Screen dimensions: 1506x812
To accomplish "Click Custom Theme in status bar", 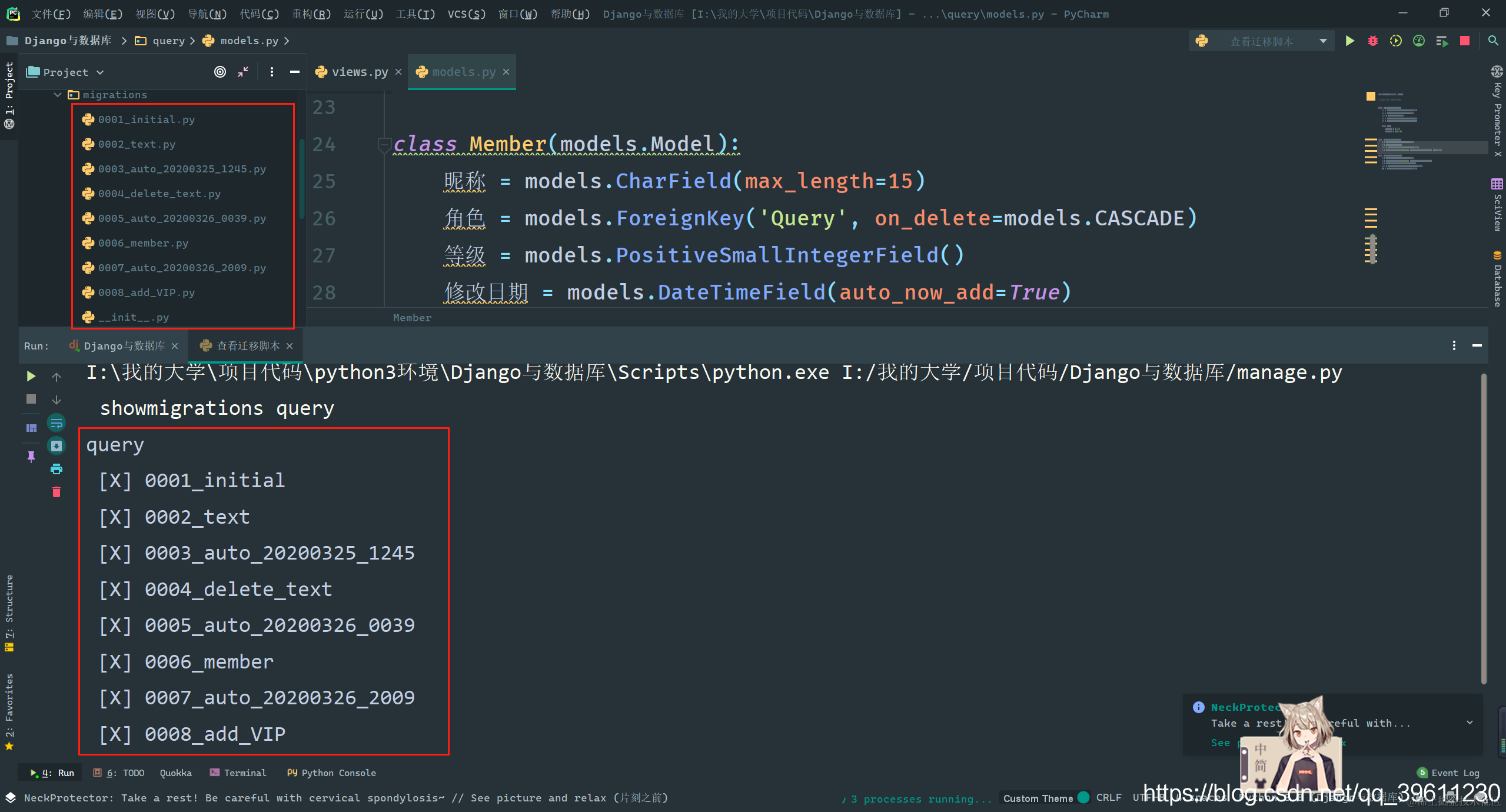I will pyautogui.click(x=1046, y=798).
